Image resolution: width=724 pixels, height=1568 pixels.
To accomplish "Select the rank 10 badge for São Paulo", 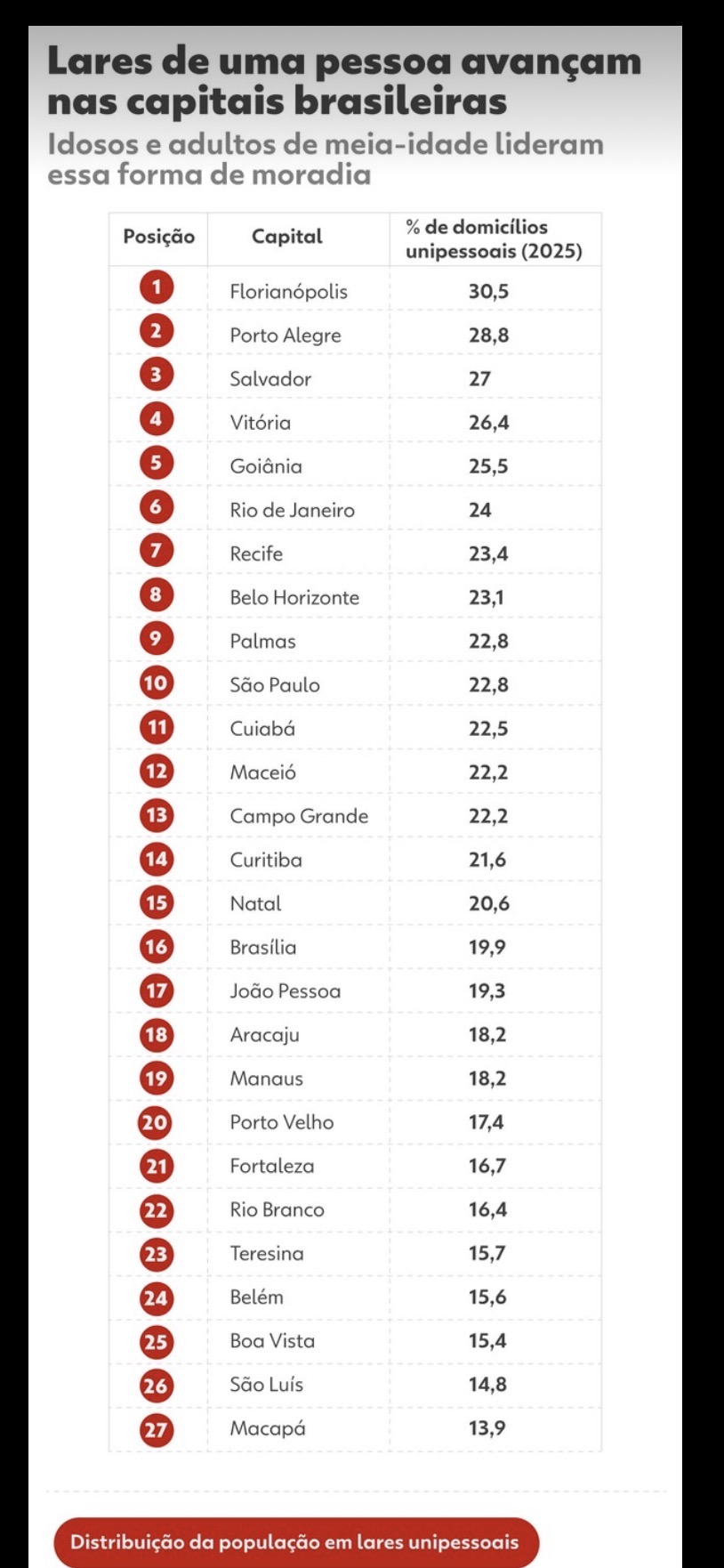I will pyautogui.click(x=157, y=683).
